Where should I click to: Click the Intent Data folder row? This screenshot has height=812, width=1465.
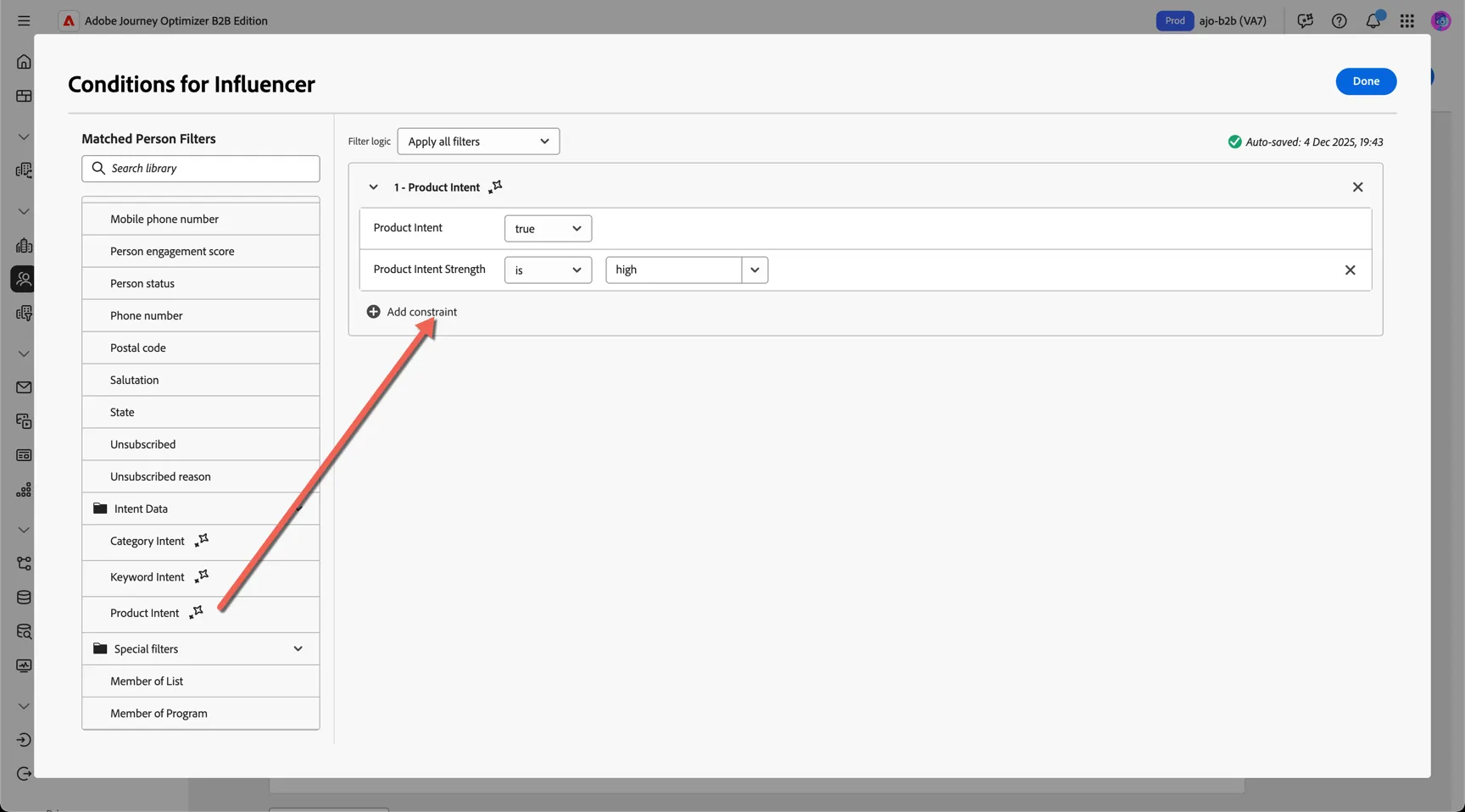(201, 509)
